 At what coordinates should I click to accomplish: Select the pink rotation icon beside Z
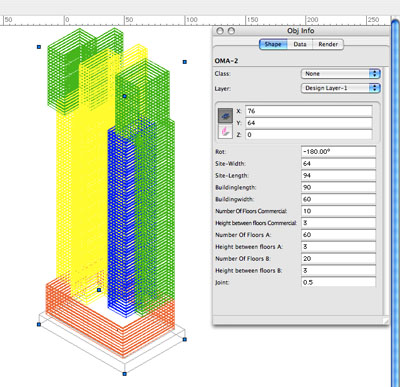225,131
